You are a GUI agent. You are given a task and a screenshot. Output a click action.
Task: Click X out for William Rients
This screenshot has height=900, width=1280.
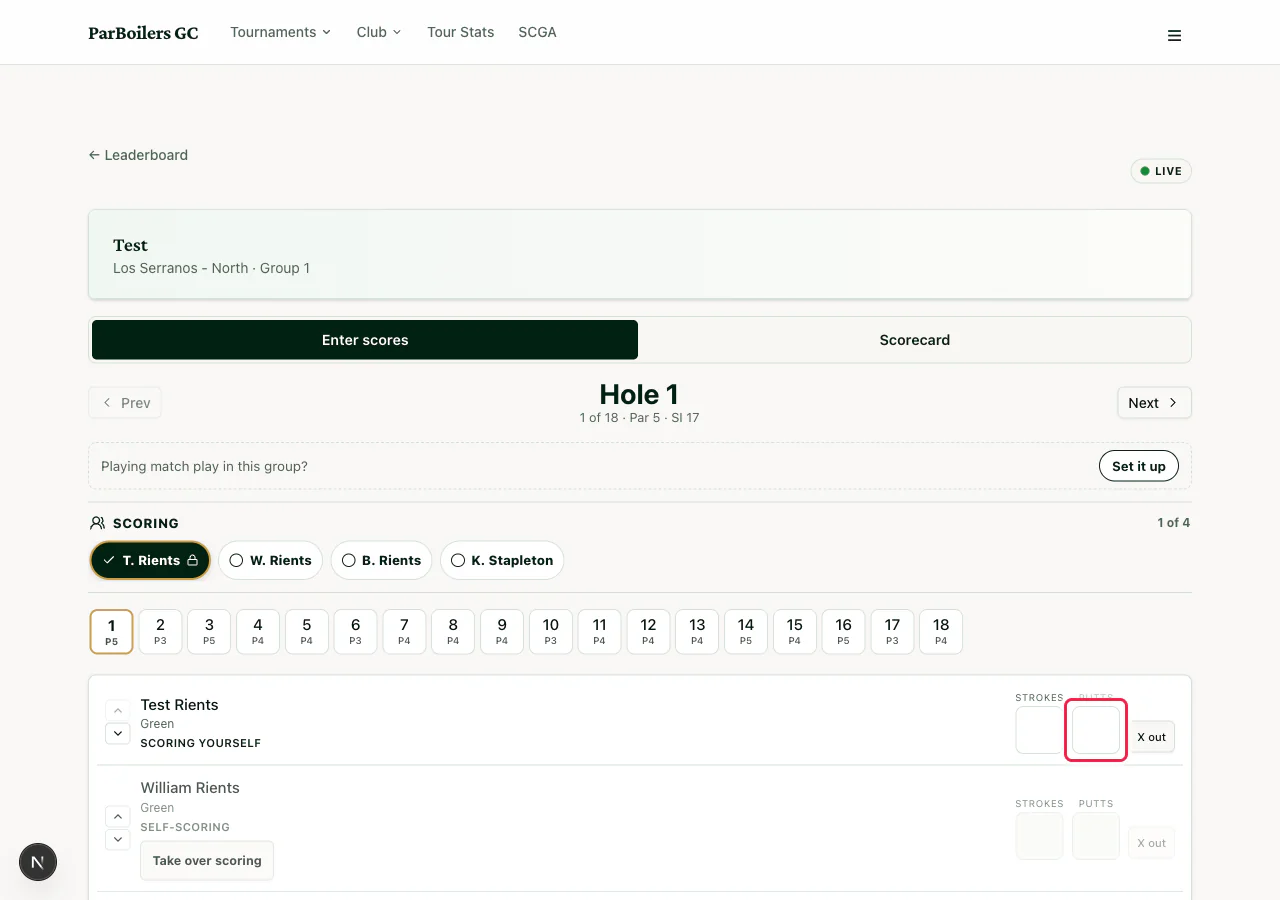point(1152,843)
